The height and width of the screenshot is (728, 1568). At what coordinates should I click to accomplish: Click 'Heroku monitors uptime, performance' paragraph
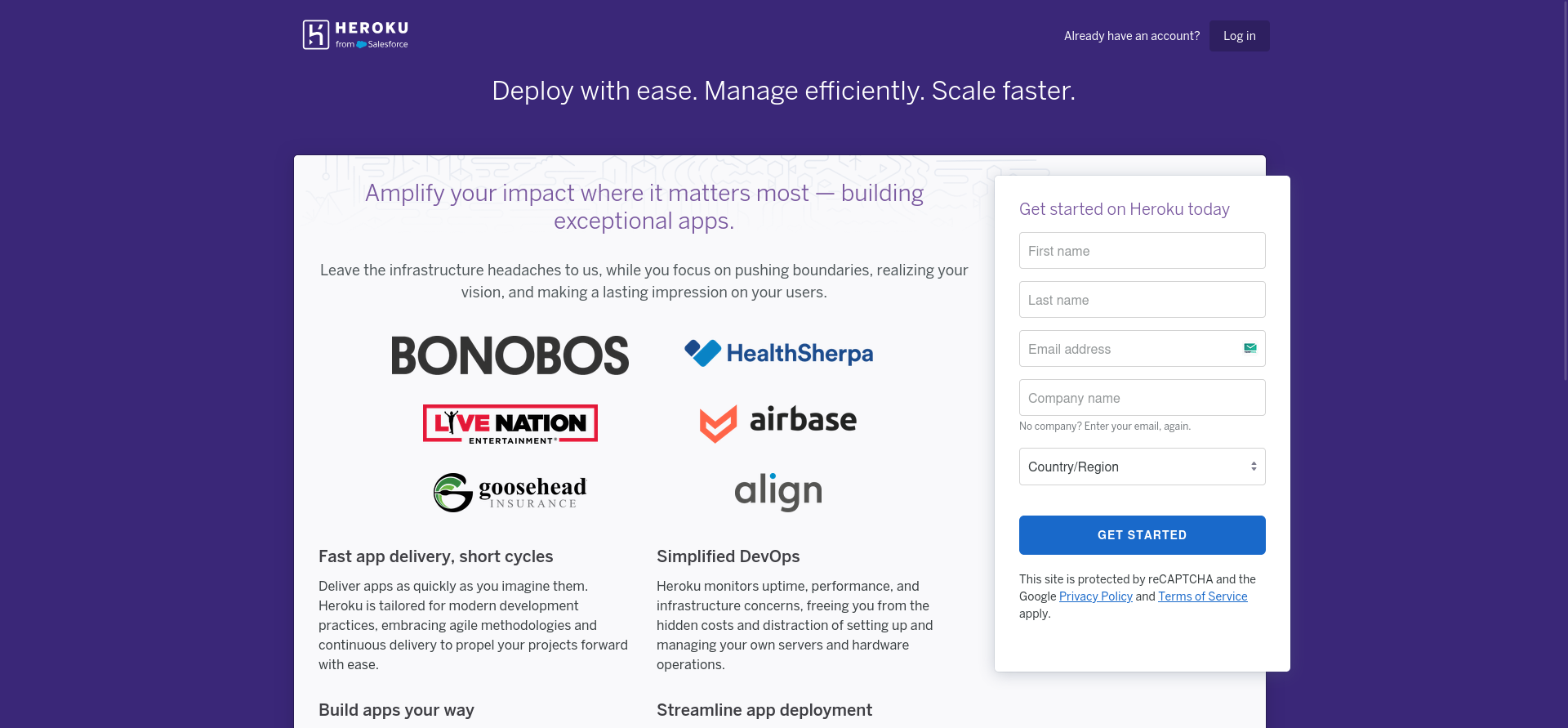coord(795,625)
